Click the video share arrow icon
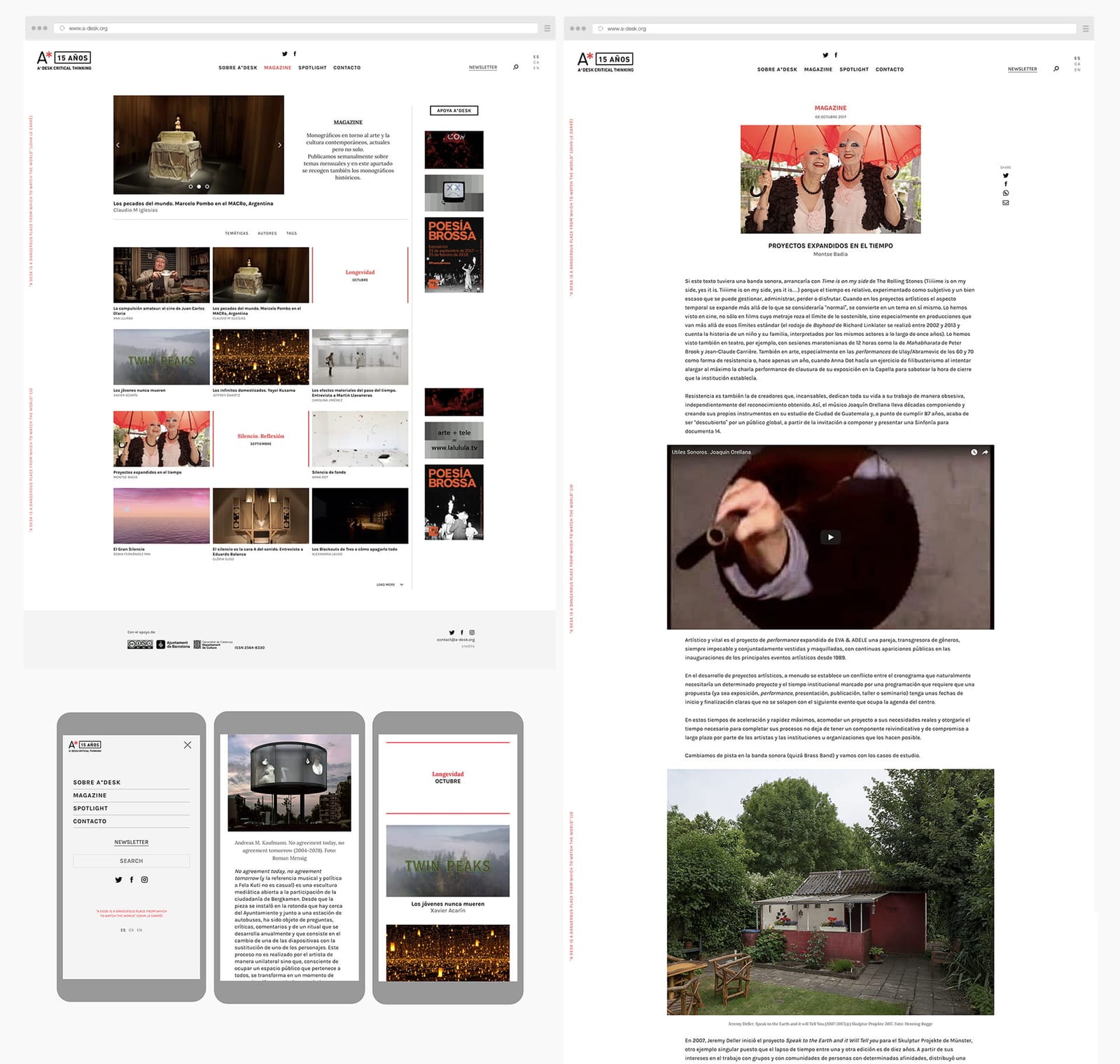The height and width of the screenshot is (1064, 1120). pyautogui.click(x=985, y=452)
